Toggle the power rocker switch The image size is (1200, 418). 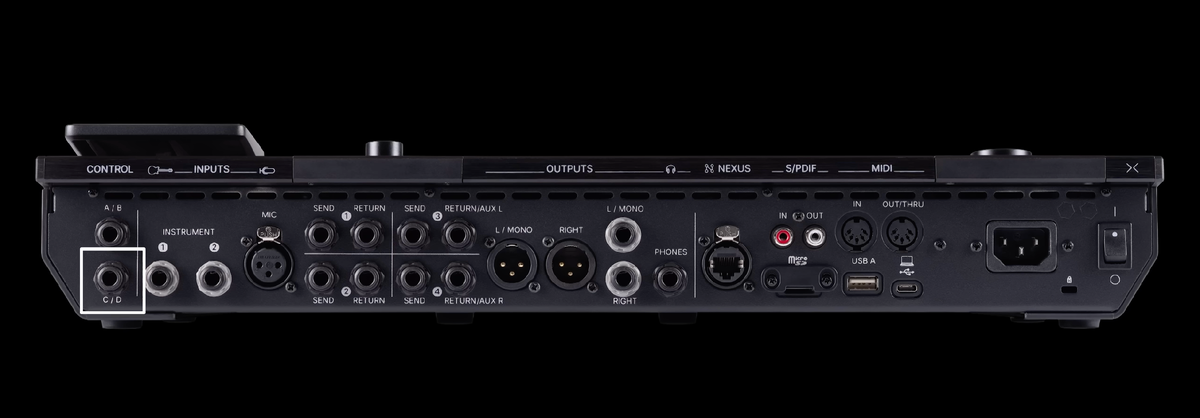tap(1116, 244)
